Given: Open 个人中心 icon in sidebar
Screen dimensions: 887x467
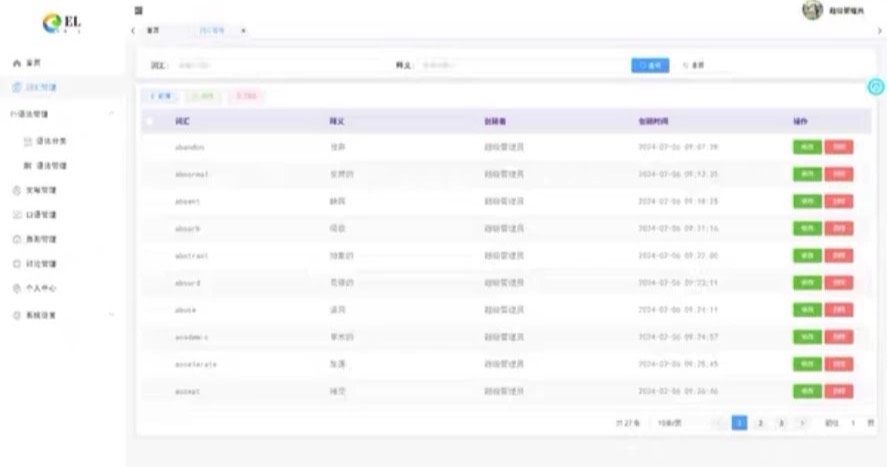Looking at the screenshot, I should tap(16, 289).
